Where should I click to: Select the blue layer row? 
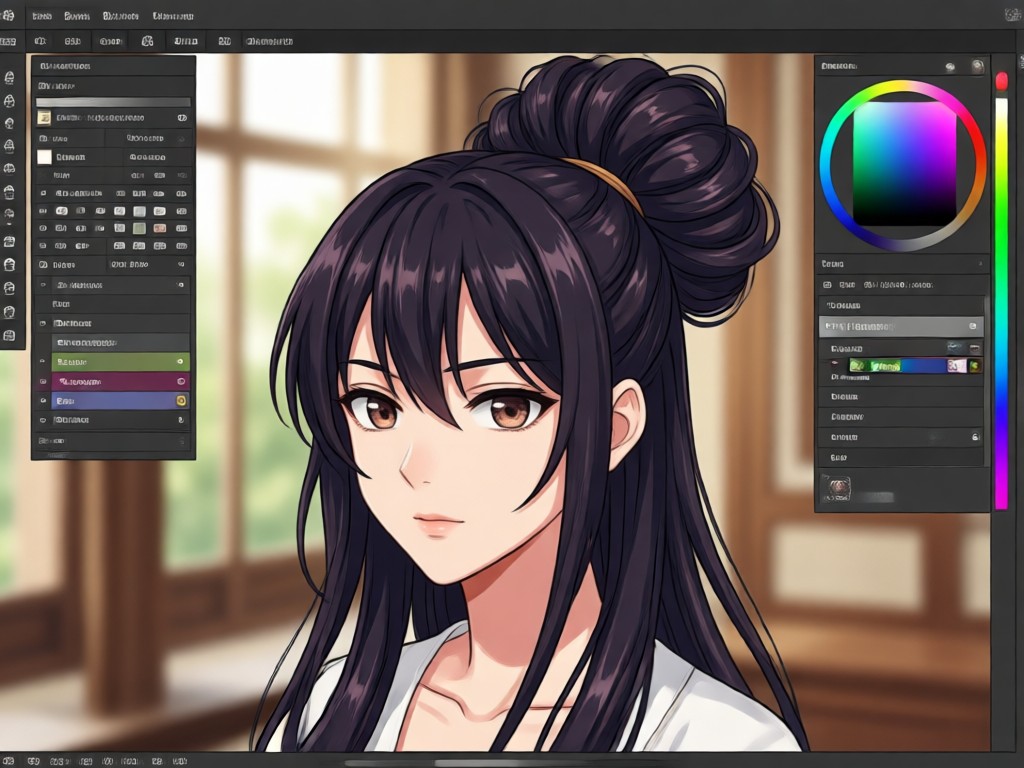tap(120, 400)
